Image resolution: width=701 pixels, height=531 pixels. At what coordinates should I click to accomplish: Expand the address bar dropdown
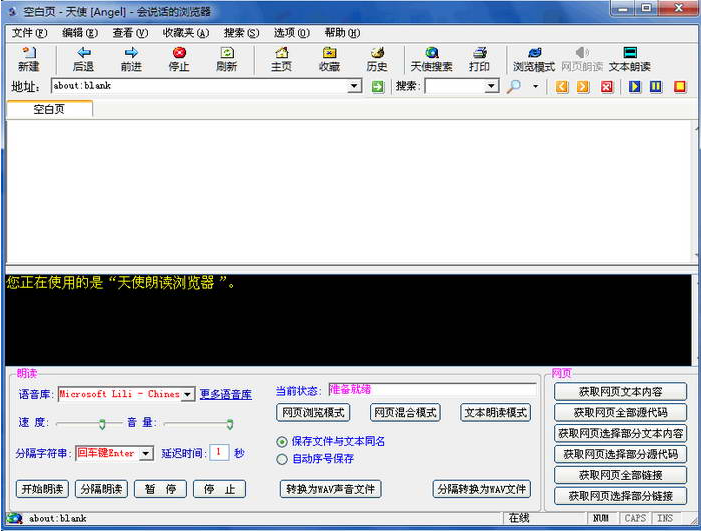coord(355,86)
